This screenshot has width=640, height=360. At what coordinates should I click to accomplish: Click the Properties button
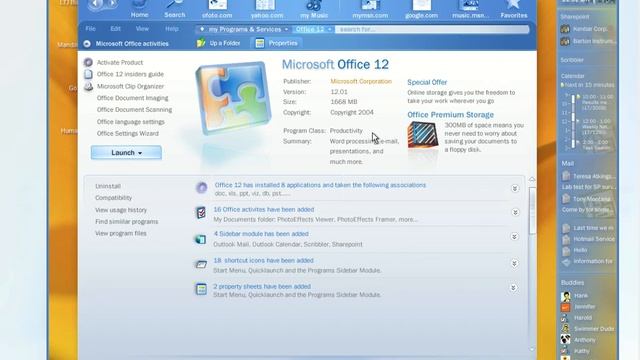coord(277,43)
